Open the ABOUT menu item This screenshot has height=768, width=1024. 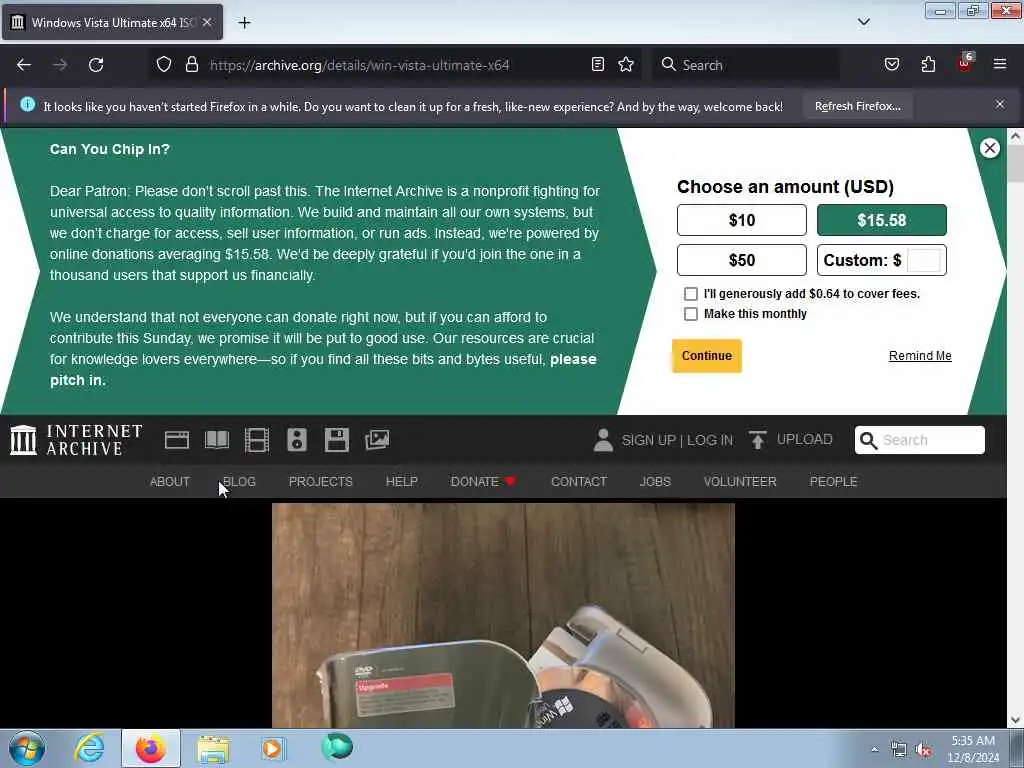pyautogui.click(x=170, y=481)
